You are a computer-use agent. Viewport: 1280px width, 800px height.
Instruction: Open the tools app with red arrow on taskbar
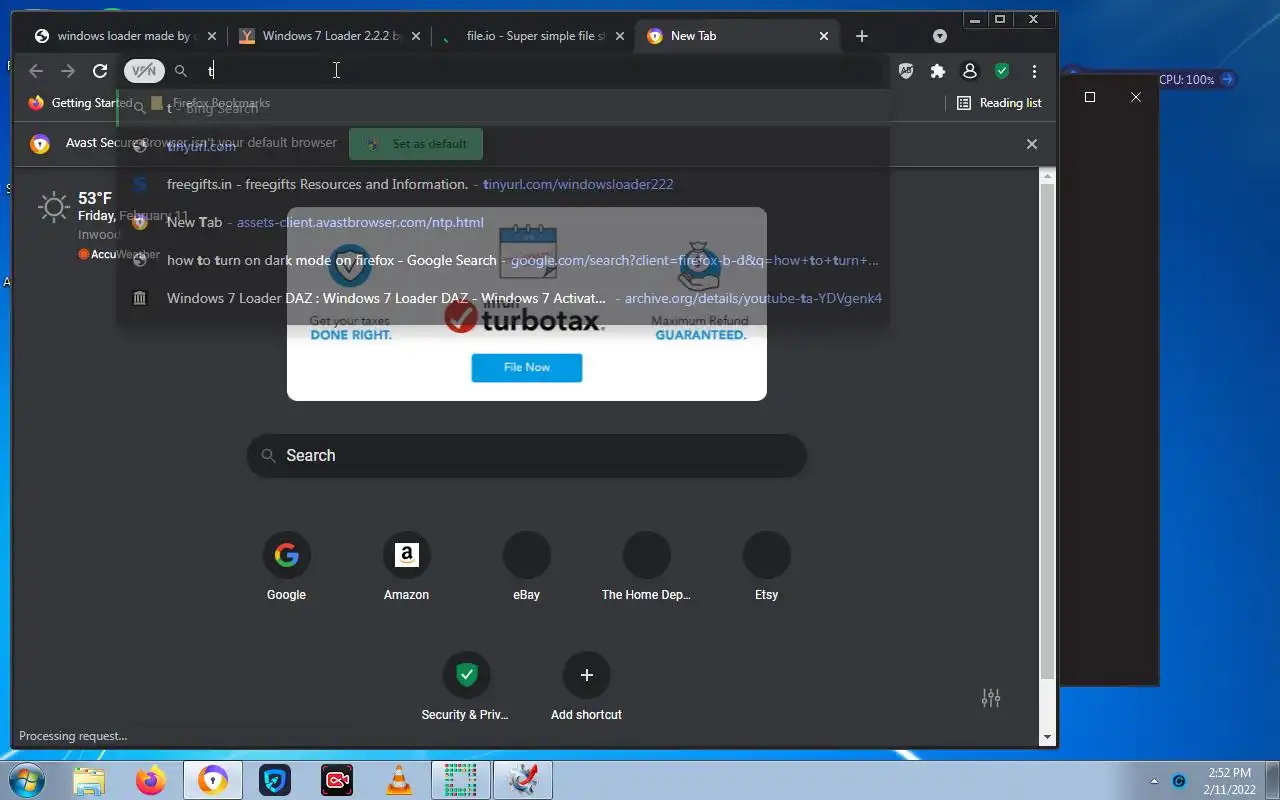point(523,780)
